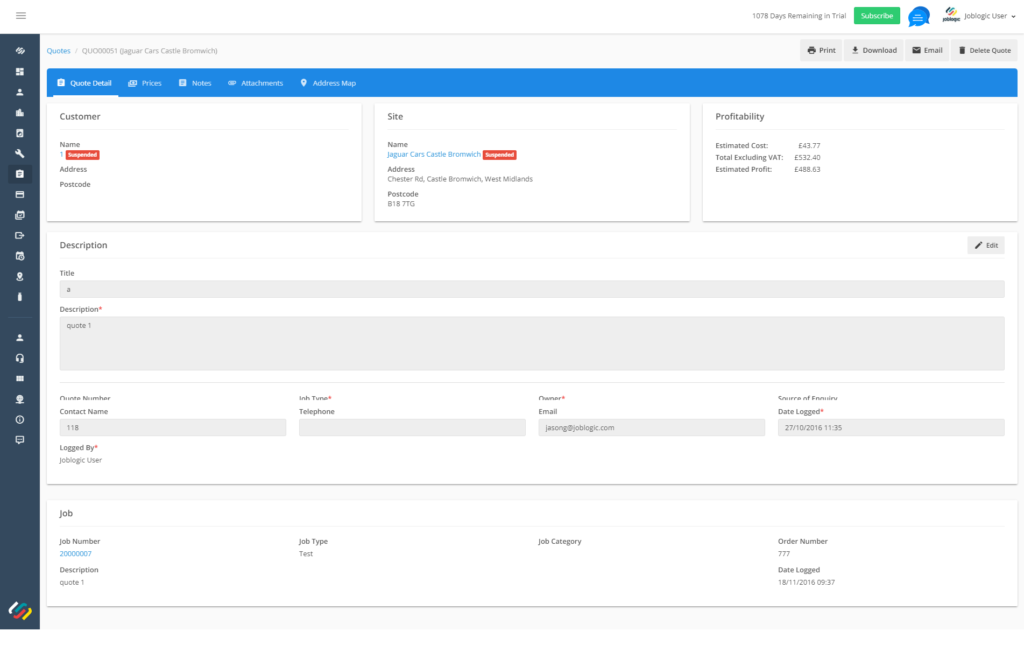Click the wrench icon in the sidebar
1024x652 pixels.
pos(20,153)
